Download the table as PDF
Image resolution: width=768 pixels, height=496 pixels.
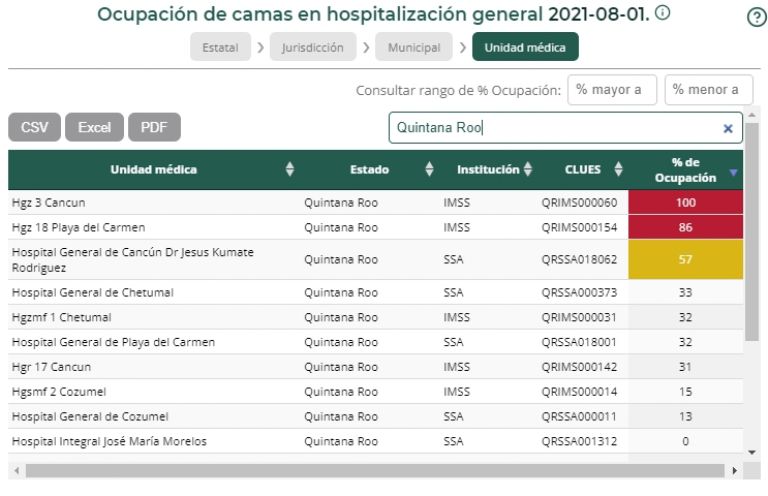pos(154,127)
